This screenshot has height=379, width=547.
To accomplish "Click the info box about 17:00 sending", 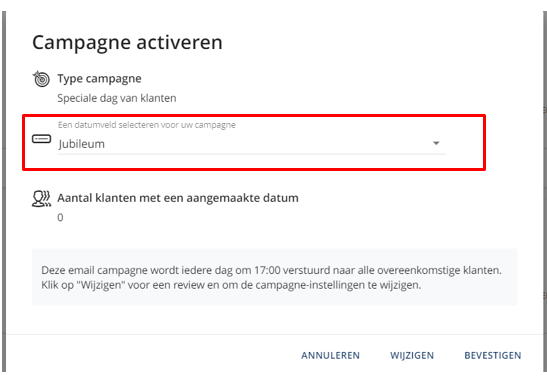I will point(275,277).
